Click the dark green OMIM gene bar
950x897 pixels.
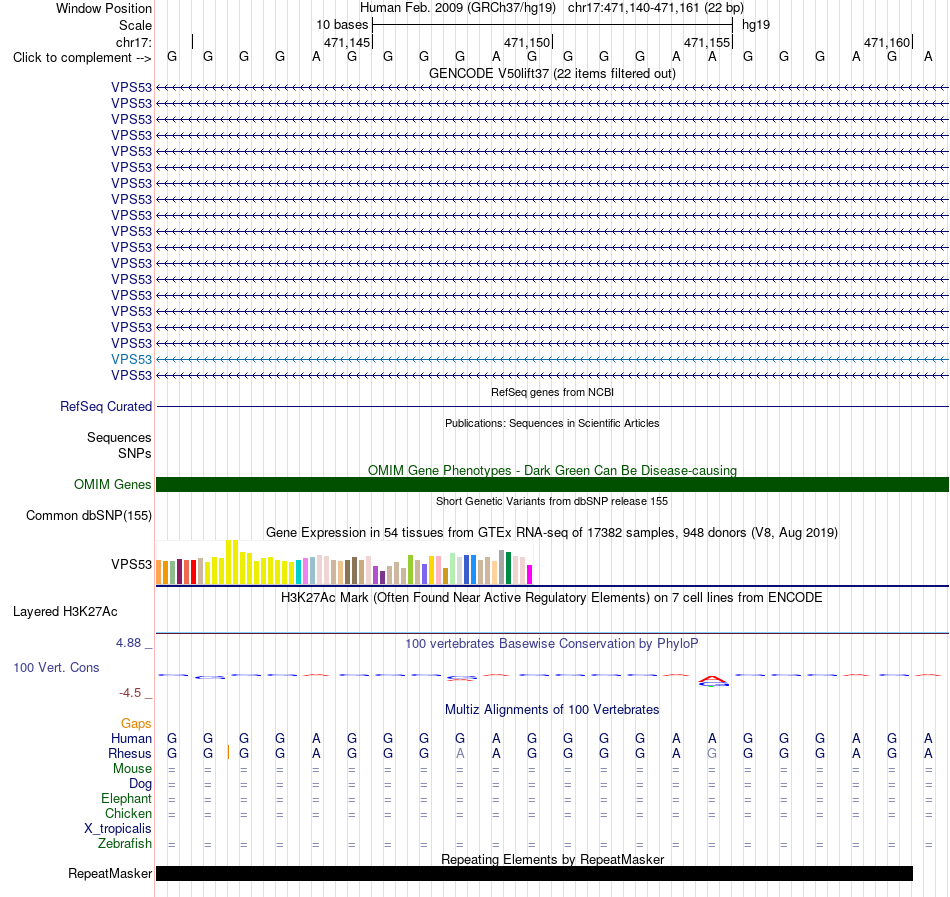pos(552,485)
